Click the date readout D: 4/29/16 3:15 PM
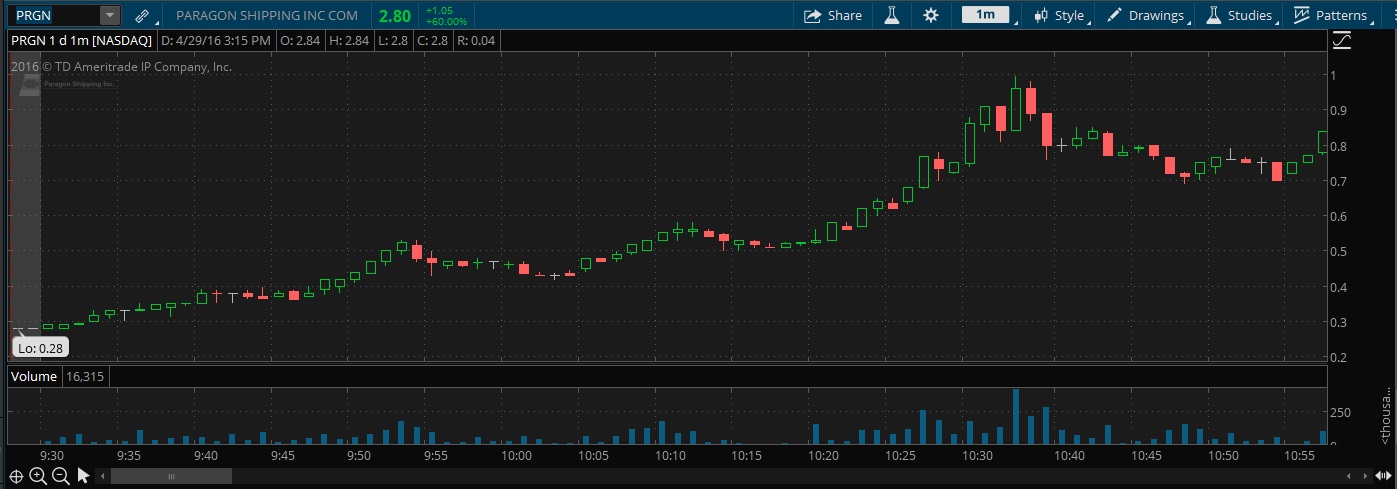1397x489 pixels. point(215,41)
